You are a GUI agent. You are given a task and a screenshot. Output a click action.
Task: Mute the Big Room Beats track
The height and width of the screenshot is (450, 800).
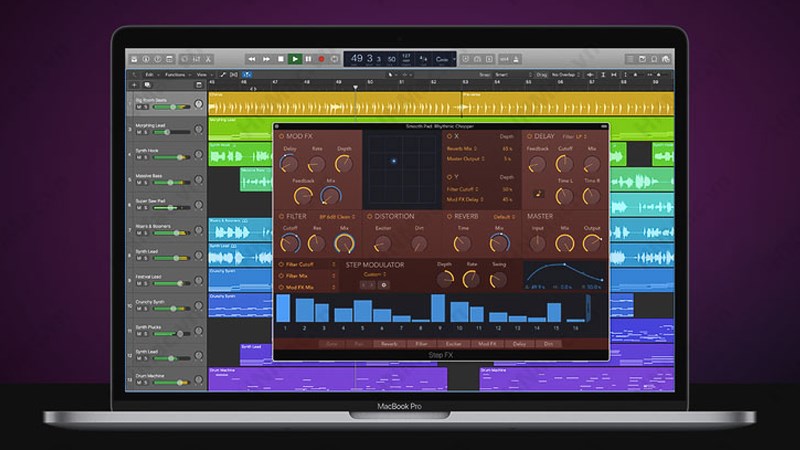138,107
